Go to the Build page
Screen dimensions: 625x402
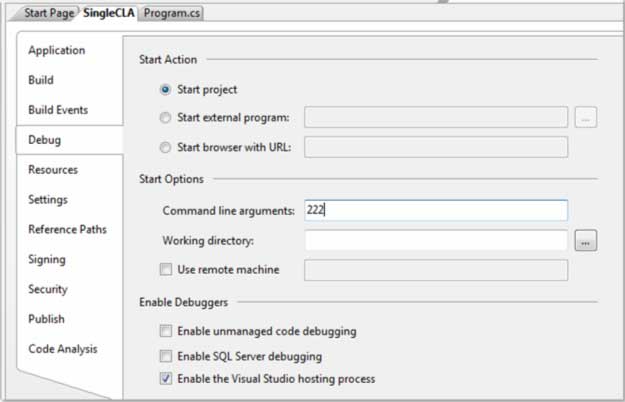[x=41, y=80]
